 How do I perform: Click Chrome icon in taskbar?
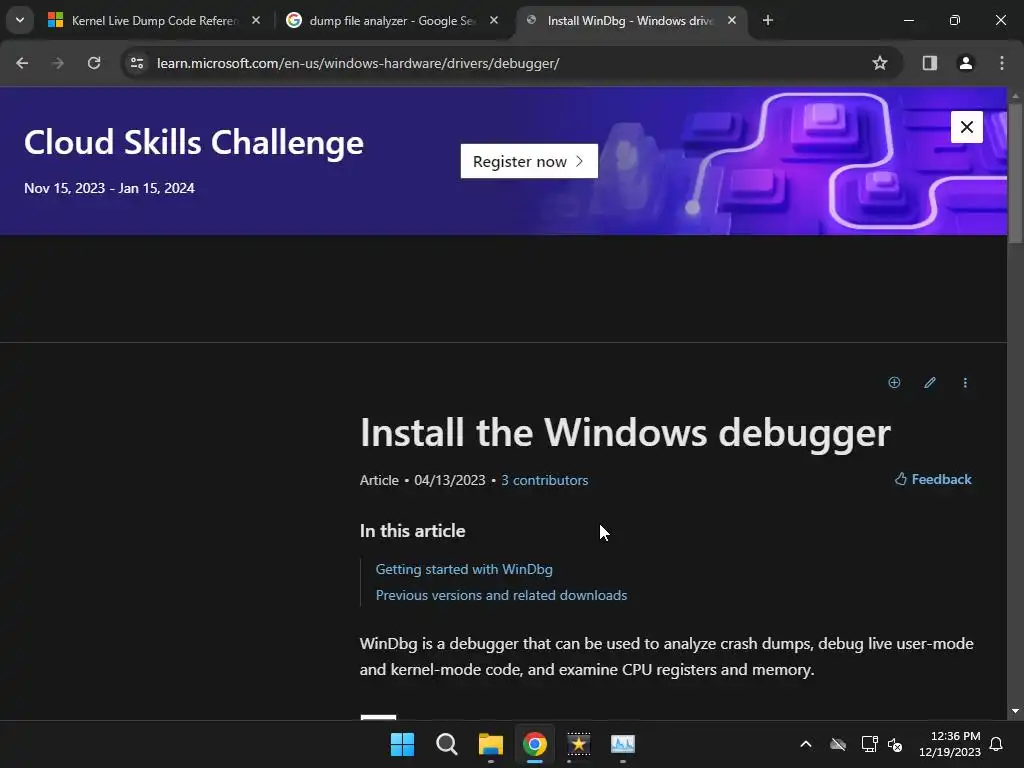click(x=535, y=744)
